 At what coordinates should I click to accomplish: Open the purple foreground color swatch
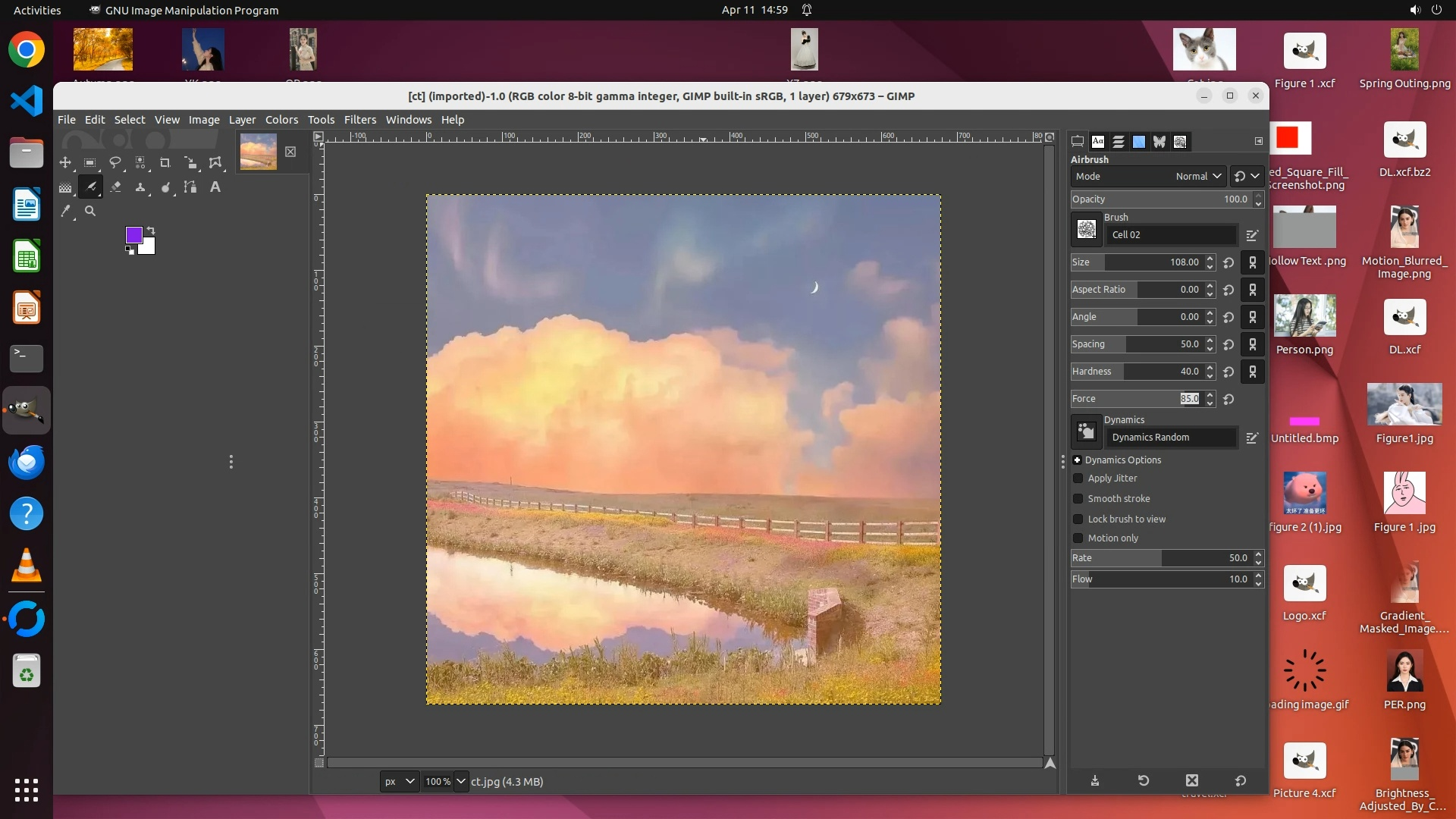point(133,234)
